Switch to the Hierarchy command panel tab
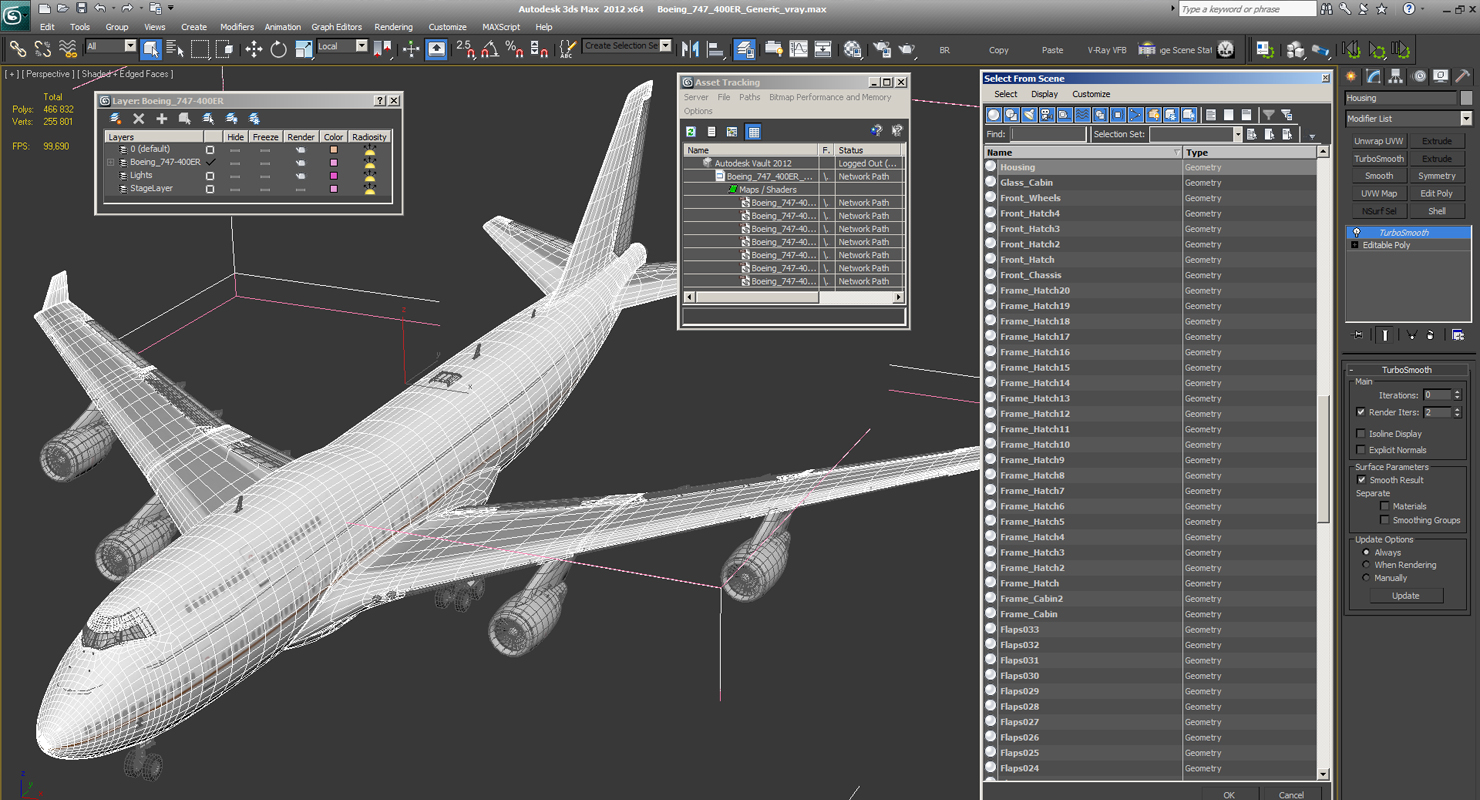 click(x=1396, y=76)
